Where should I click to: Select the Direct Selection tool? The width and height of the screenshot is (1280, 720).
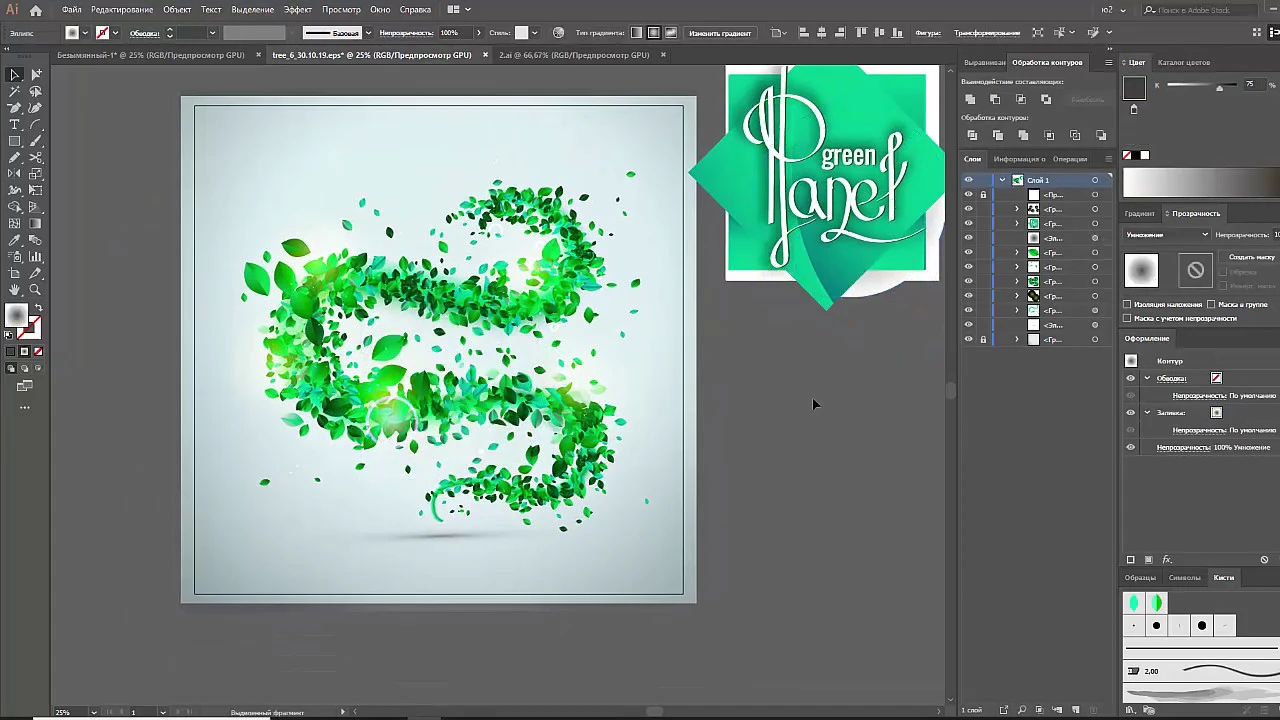point(36,75)
